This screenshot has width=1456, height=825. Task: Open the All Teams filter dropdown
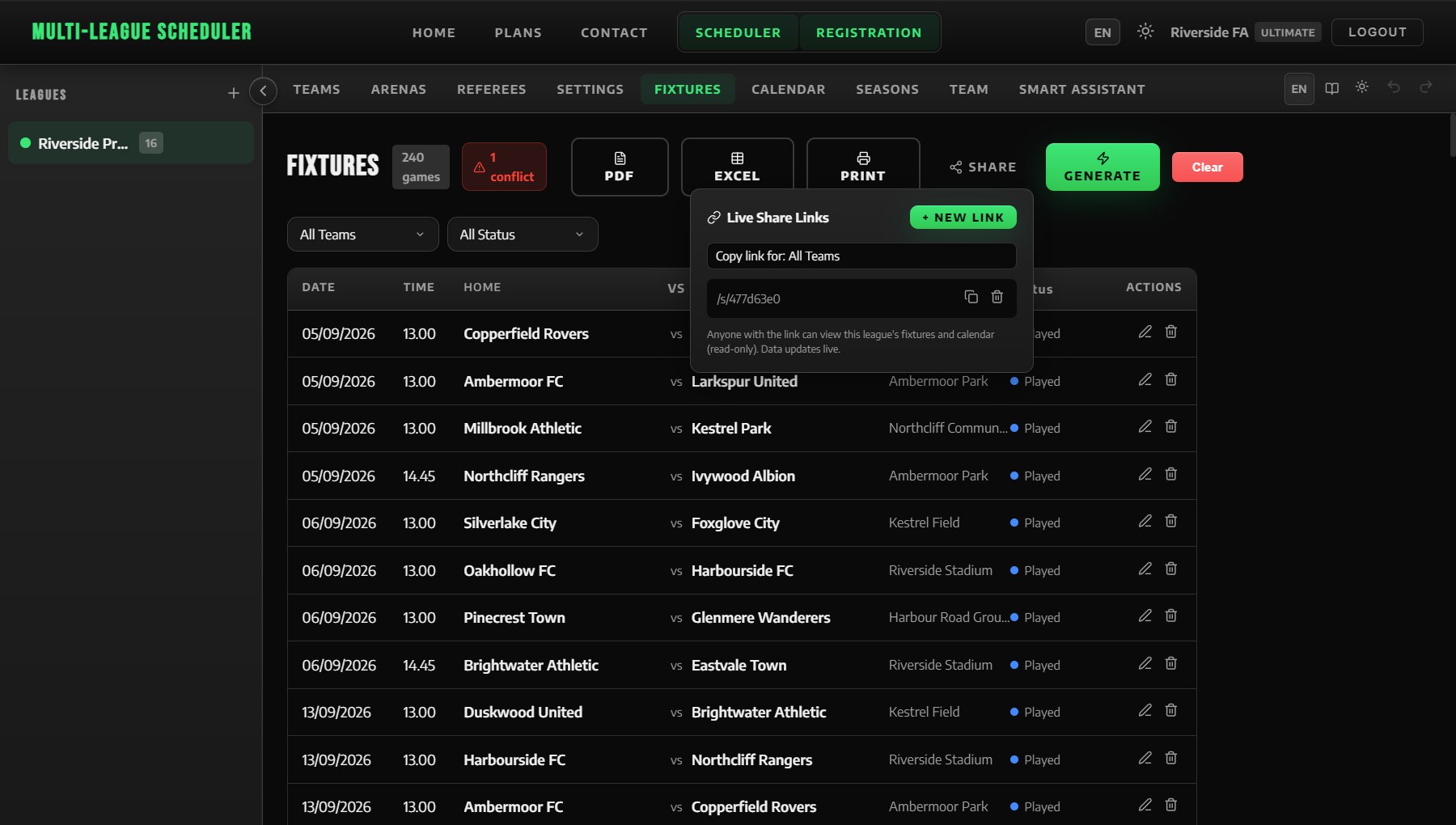click(362, 234)
